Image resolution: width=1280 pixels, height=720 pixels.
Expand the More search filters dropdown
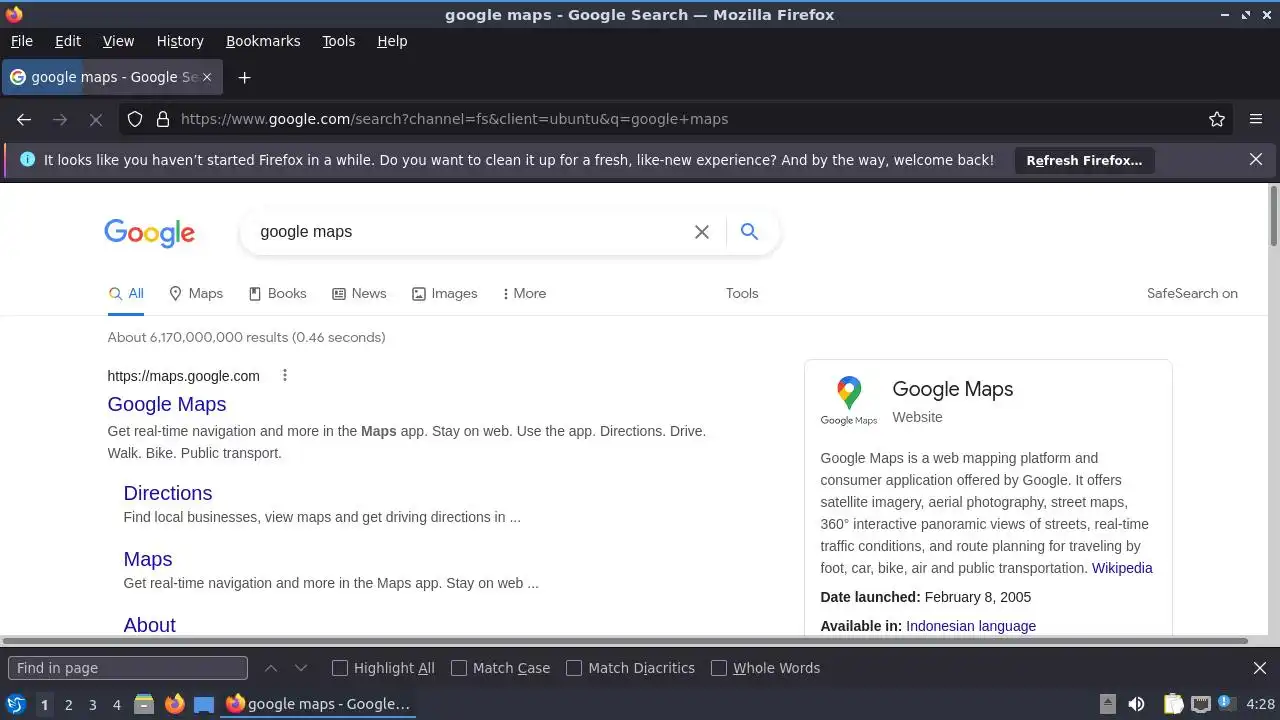524,293
